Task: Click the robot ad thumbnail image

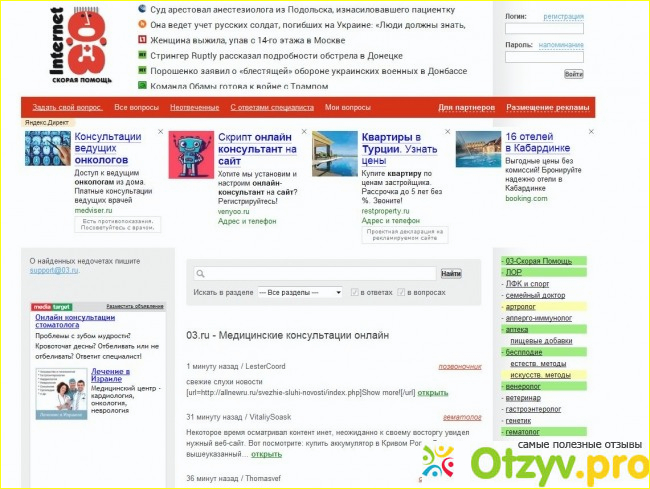Action: tap(190, 156)
